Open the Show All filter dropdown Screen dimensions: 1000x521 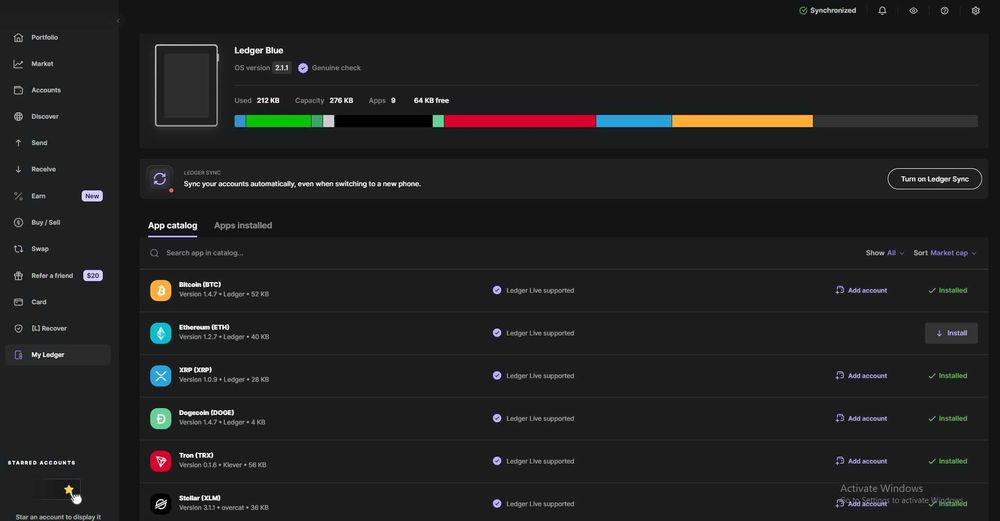tap(885, 253)
